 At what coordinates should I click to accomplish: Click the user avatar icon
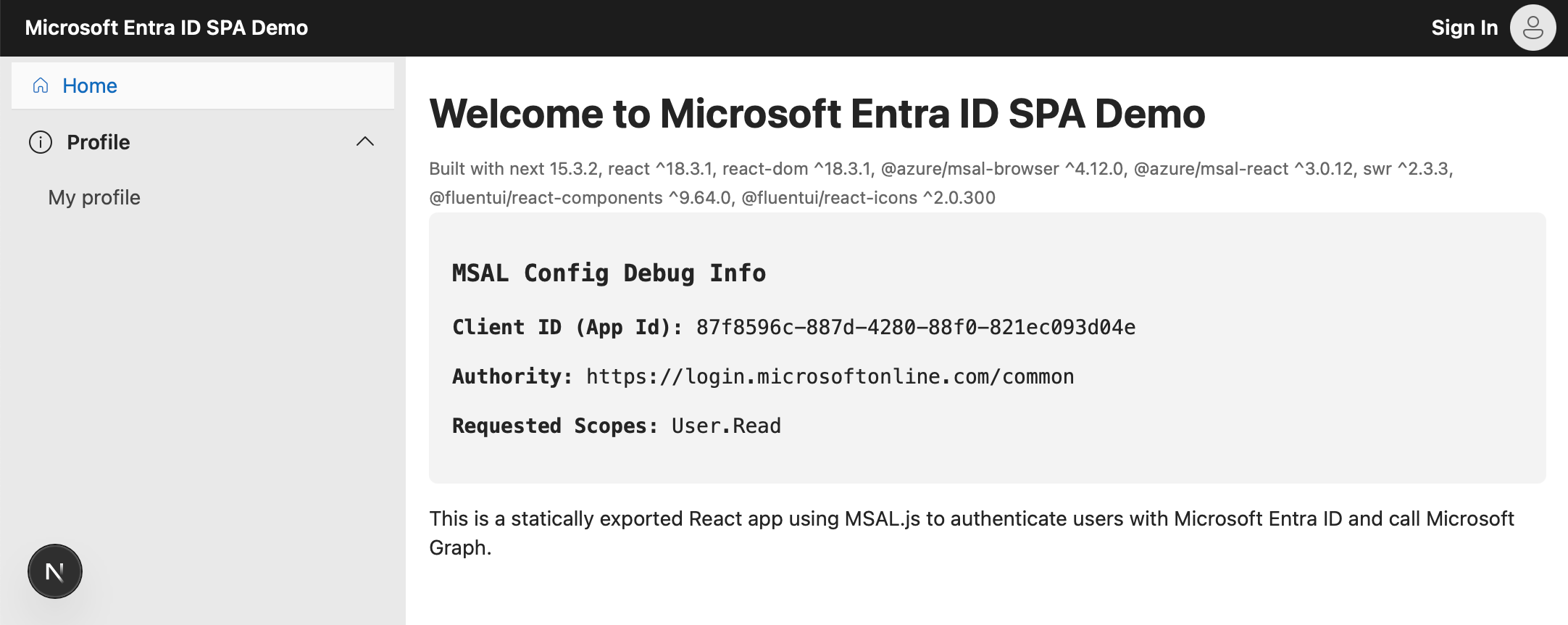click(1532, 28)
